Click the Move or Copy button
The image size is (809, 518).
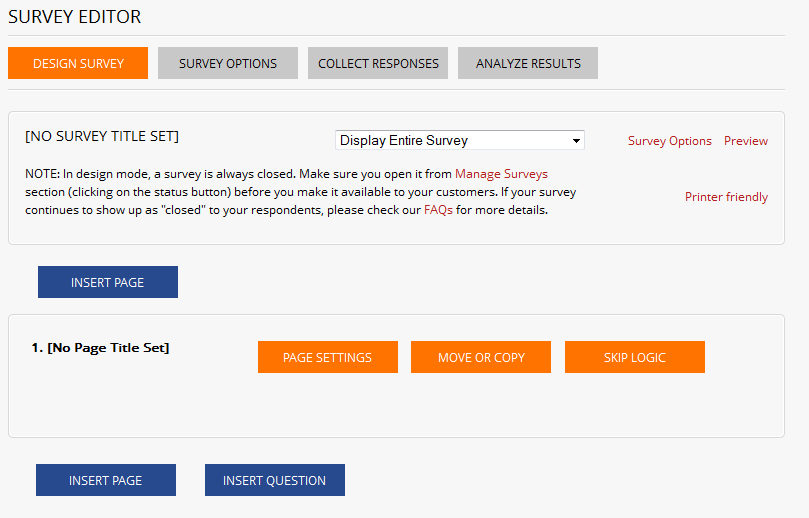481,357
